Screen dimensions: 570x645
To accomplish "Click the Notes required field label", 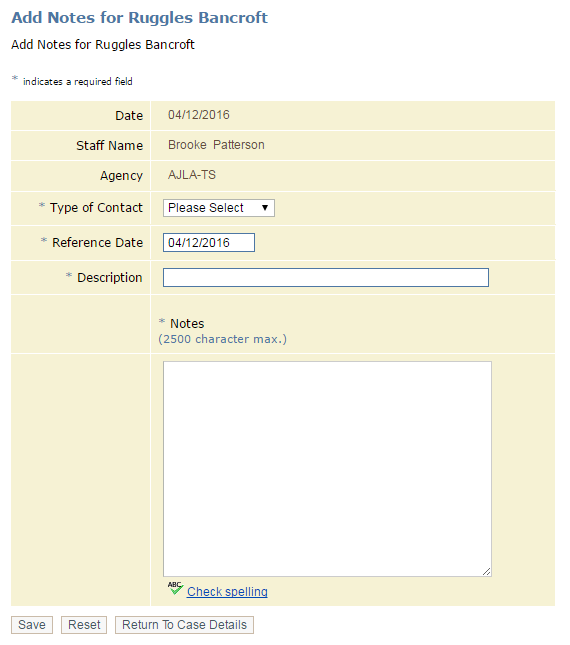I will (187, 324).
